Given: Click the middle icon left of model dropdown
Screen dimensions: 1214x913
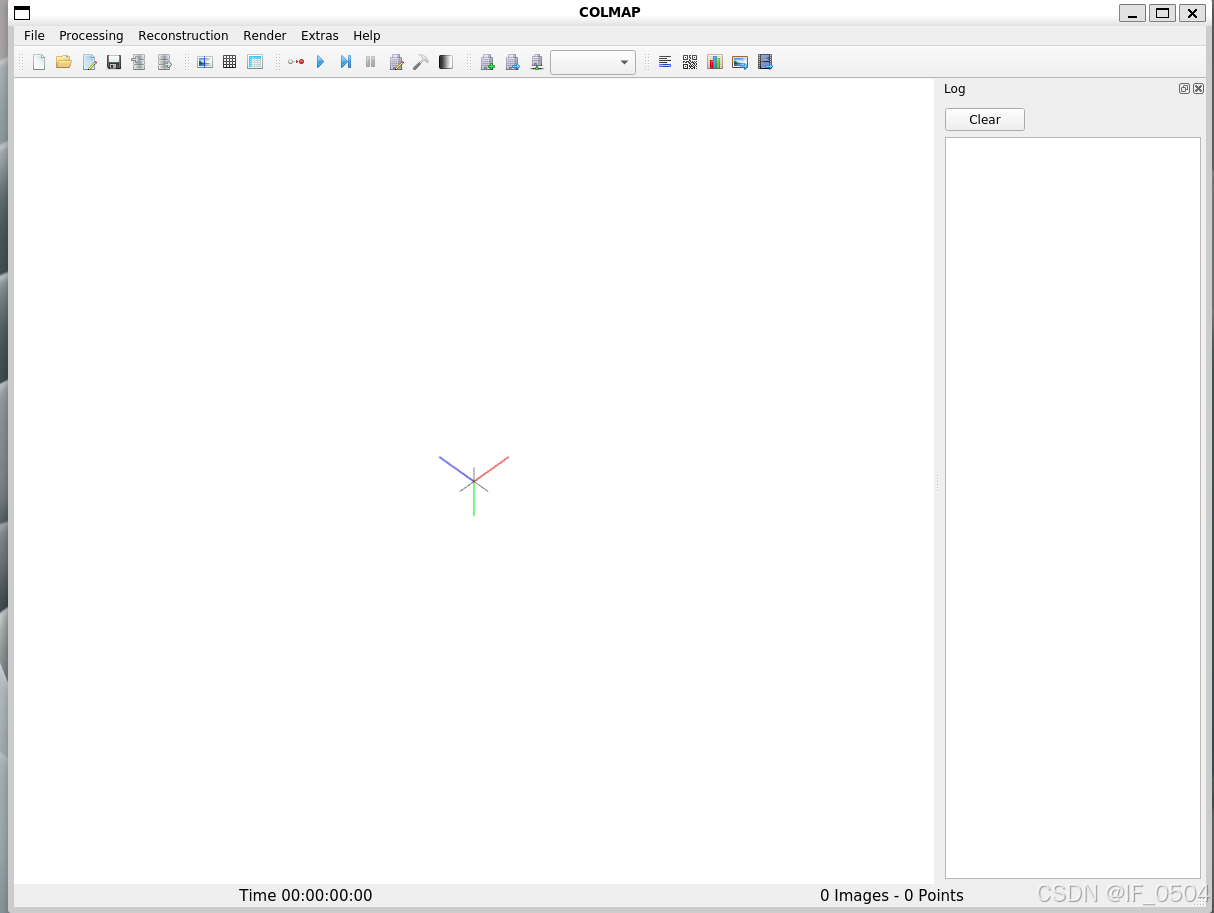Looking at the screenshot, I should click(512, 62).
